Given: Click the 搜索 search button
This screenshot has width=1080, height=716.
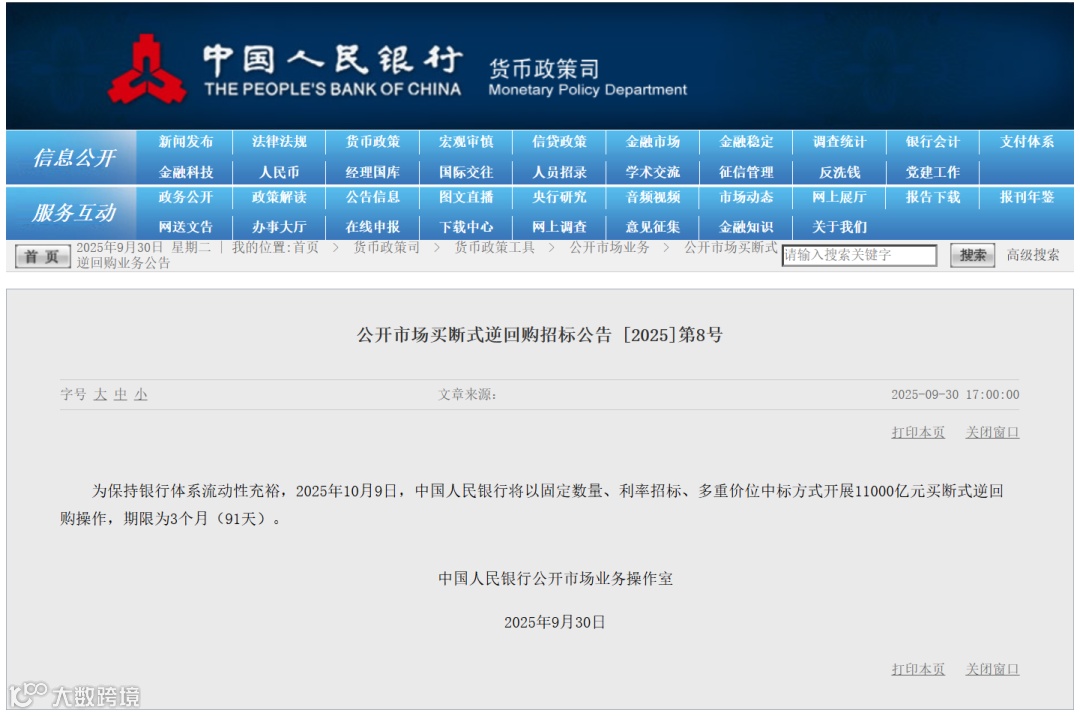Looking at the screenshot, I should pos(973,255).
